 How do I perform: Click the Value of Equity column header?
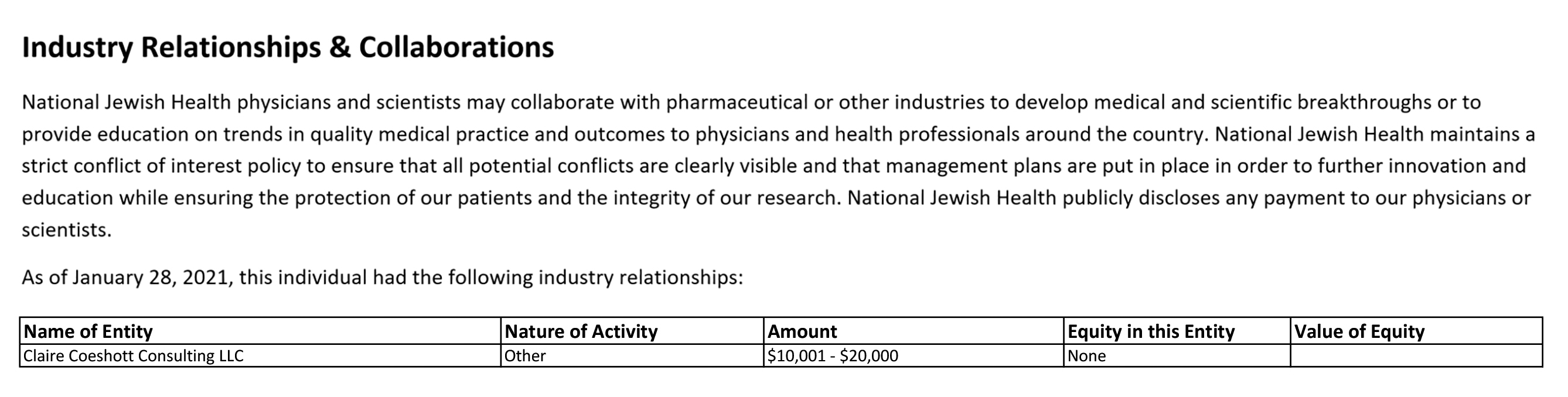tap(1359, 331)
